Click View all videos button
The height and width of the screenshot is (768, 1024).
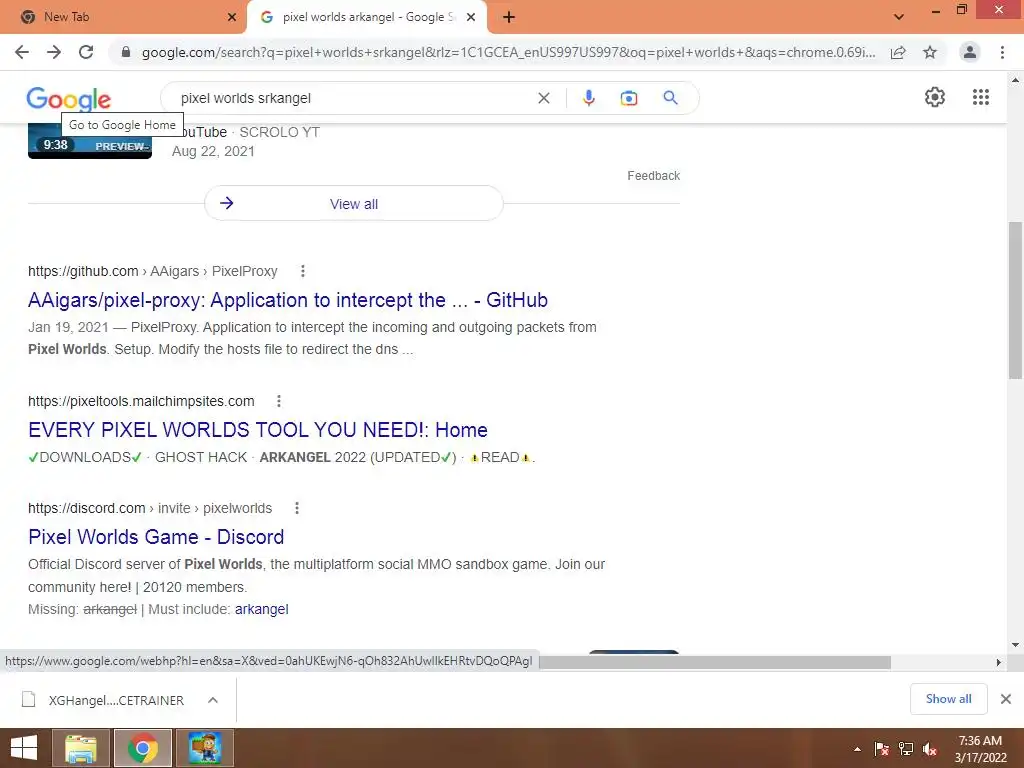(x=353, y=204)
